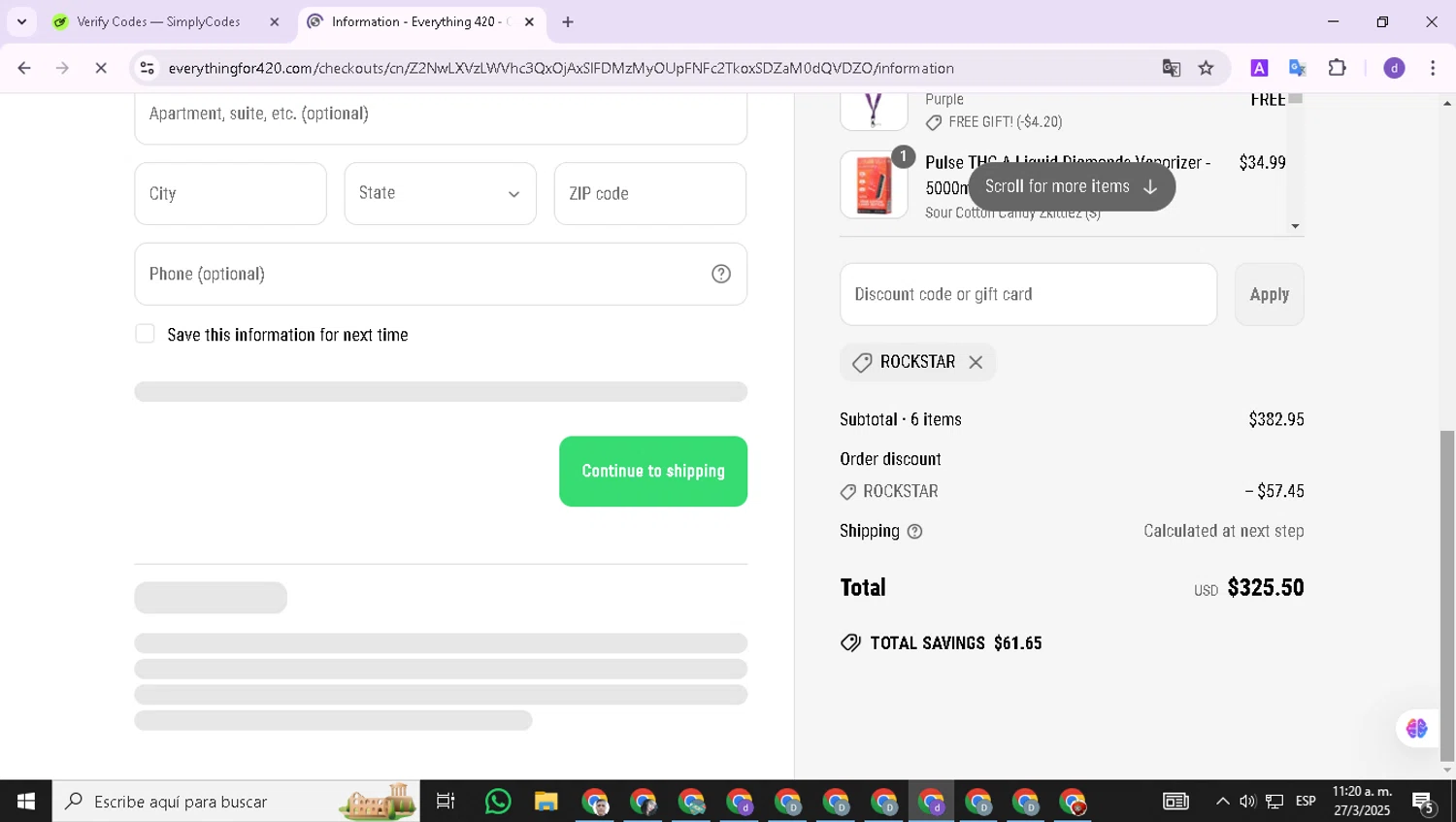Check Save this information for next time
The width and height of the screenshot is (1456, 822).
coord(145,334)
